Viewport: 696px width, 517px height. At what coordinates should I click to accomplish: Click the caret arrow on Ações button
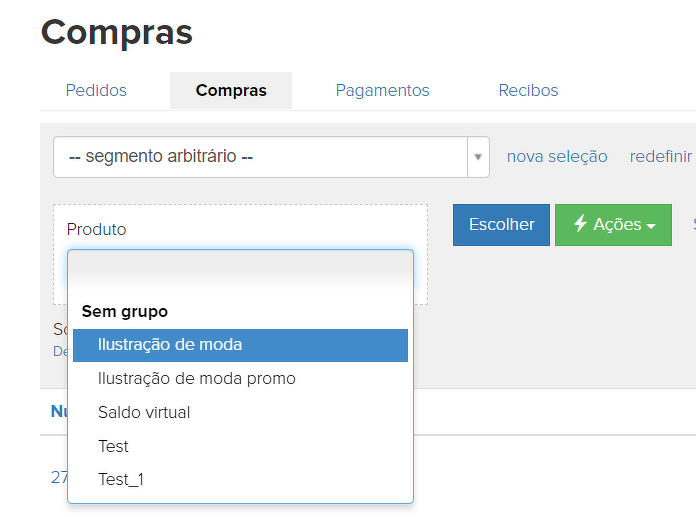(x=651, y=226)
